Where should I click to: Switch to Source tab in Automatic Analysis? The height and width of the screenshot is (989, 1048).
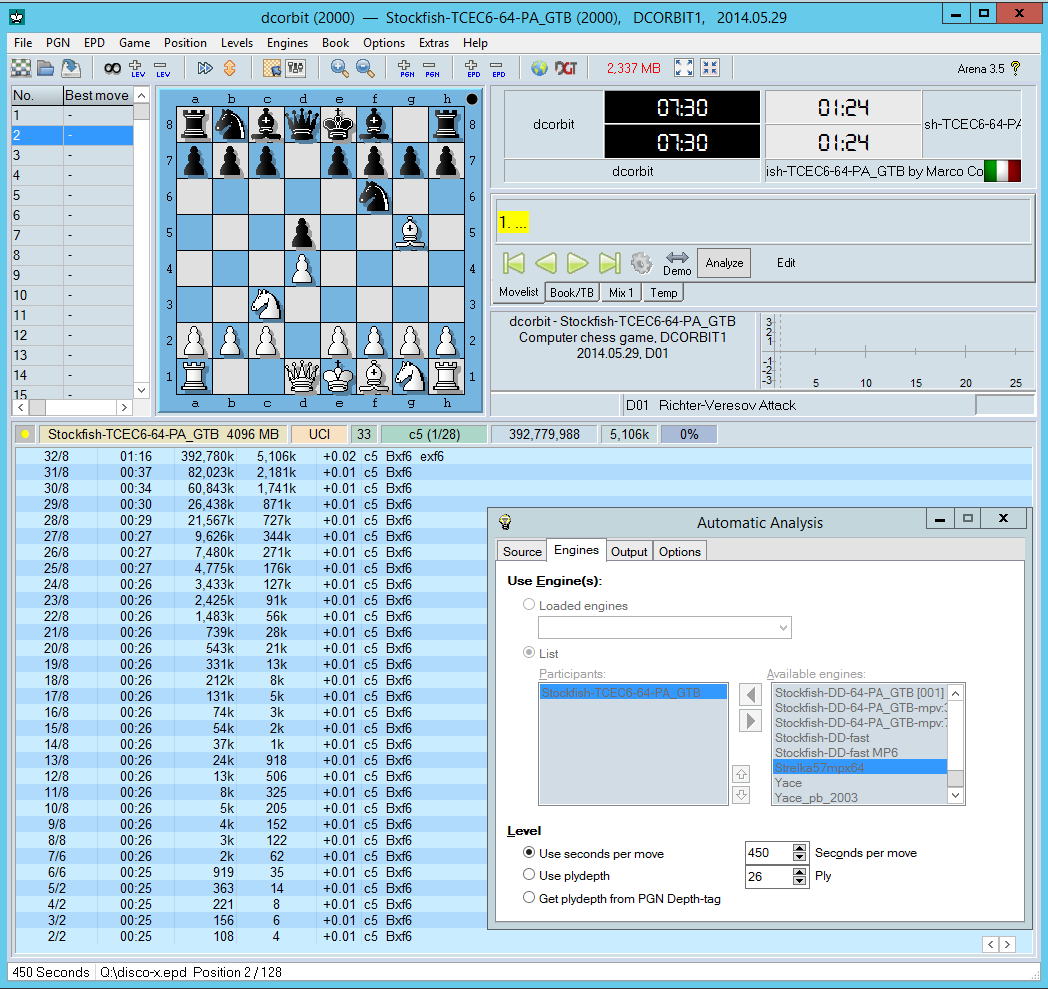(x=522, y=551)
